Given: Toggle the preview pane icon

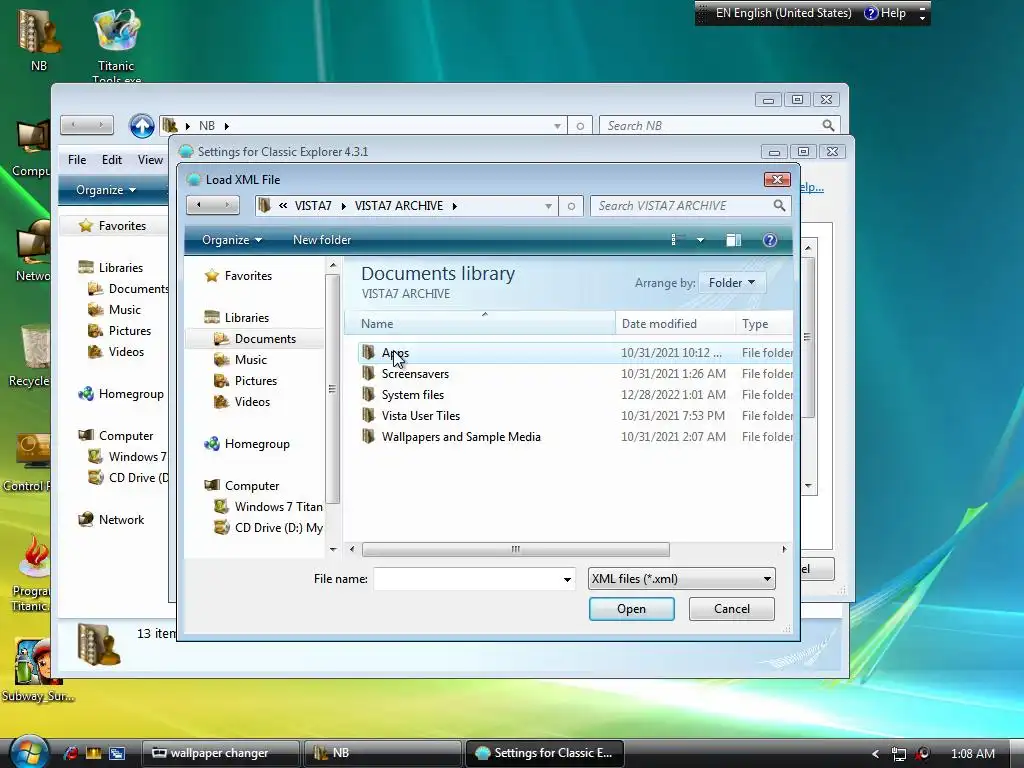Looking at the screenshot, I should tap(733, 240).
